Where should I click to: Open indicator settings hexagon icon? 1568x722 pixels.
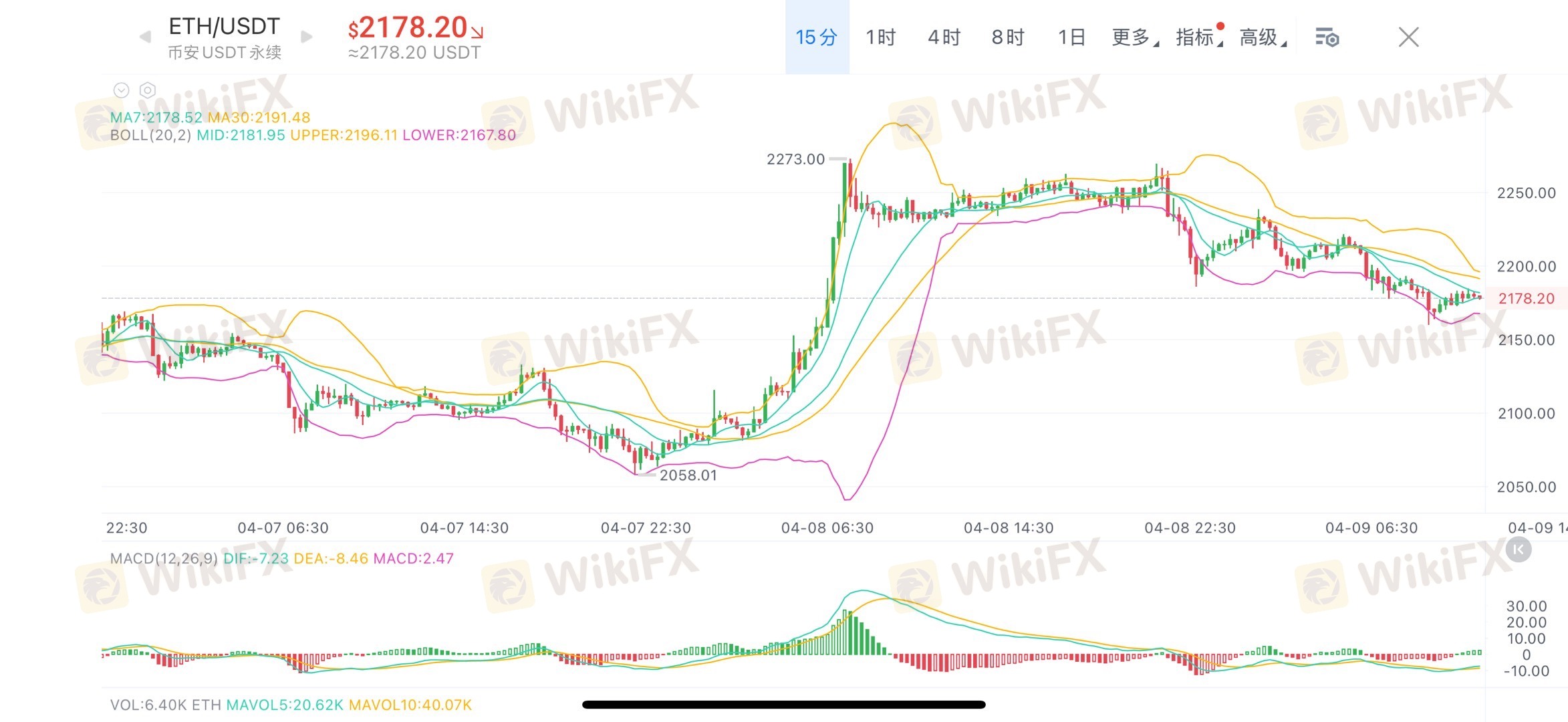[x=148, y=90]
